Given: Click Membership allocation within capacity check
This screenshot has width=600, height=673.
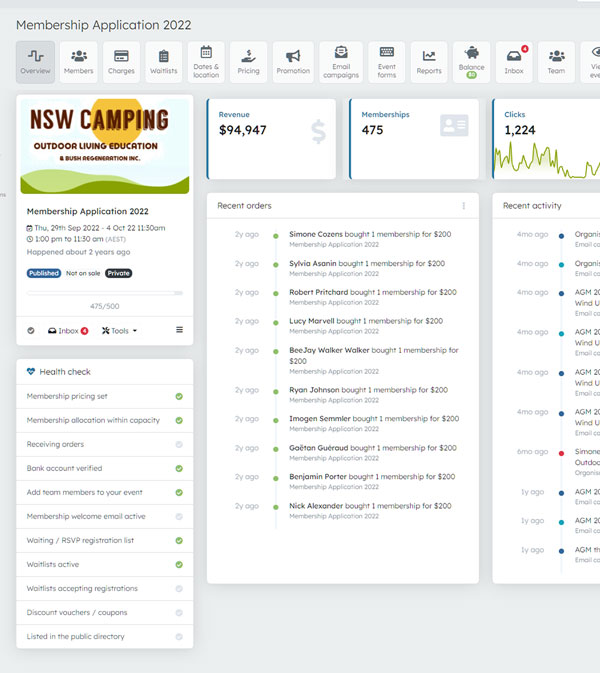Looking at the screenshot, I should tap(179, 421).
